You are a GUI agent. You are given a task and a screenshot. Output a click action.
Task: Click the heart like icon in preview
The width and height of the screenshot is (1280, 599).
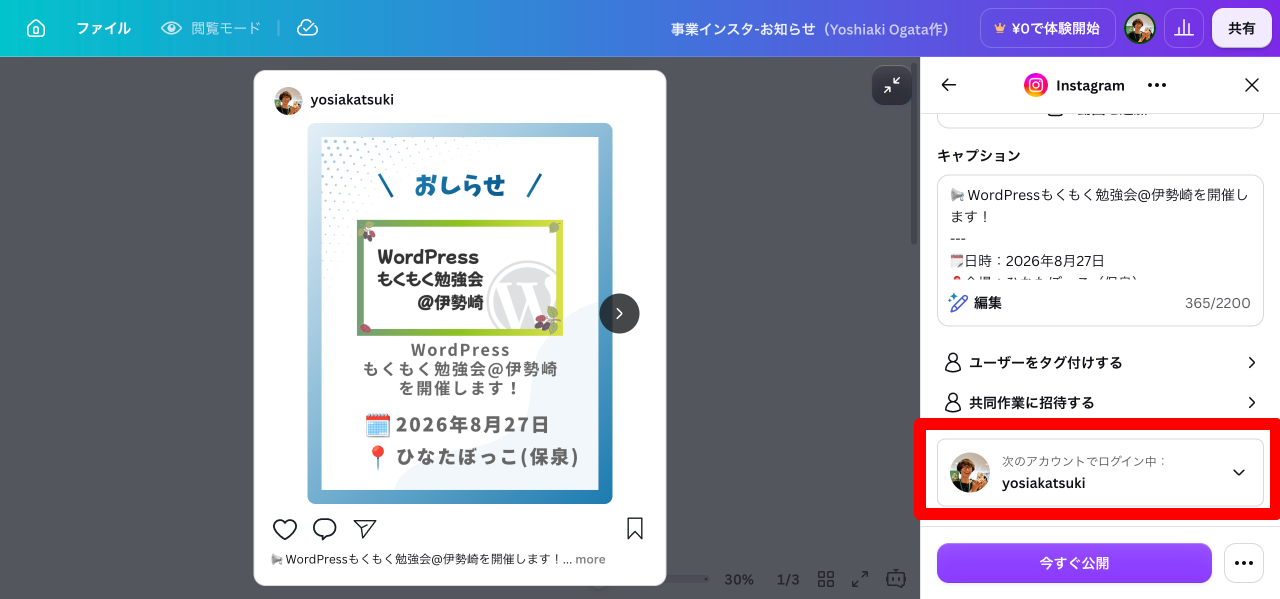[285, 529]
